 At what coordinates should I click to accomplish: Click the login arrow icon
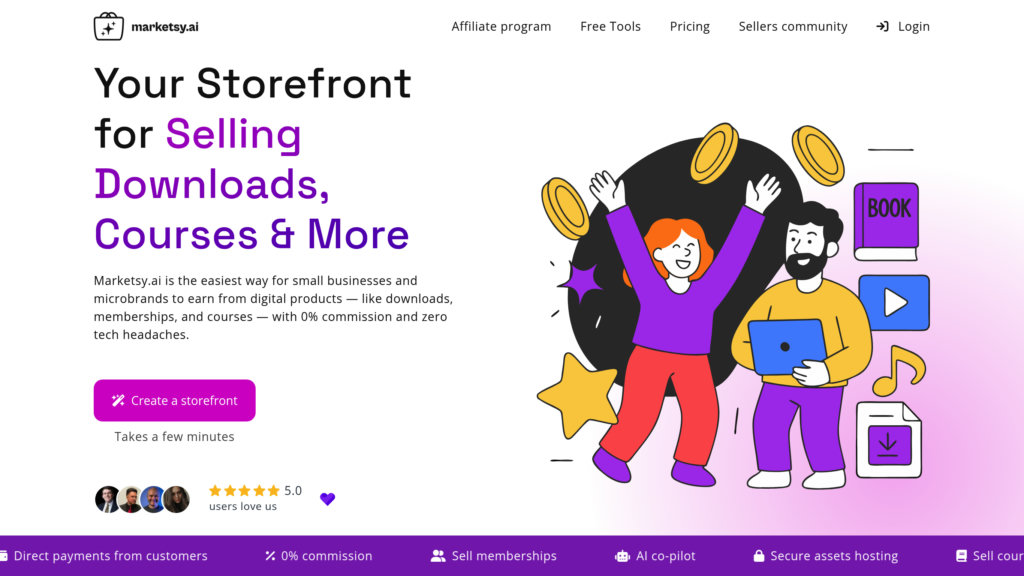click(x=882, y=27)
